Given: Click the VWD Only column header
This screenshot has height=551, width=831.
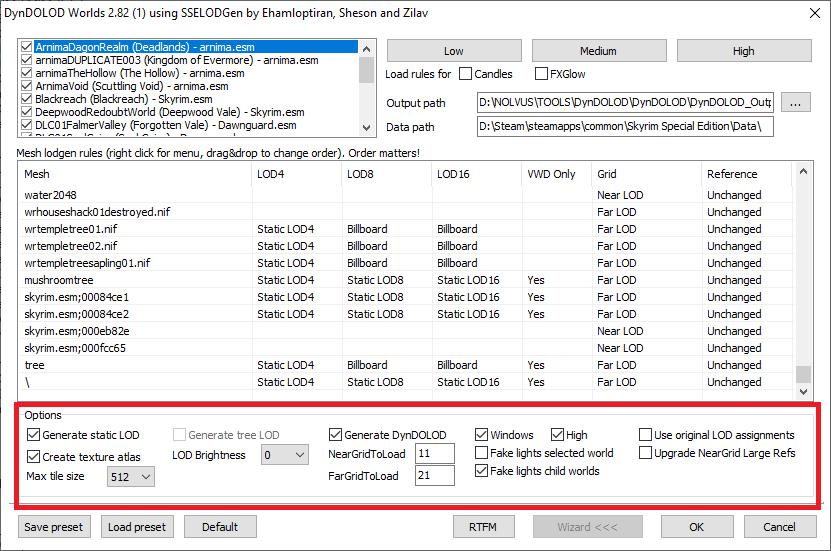Looking at the screenshot, I should tap(557, 174).
